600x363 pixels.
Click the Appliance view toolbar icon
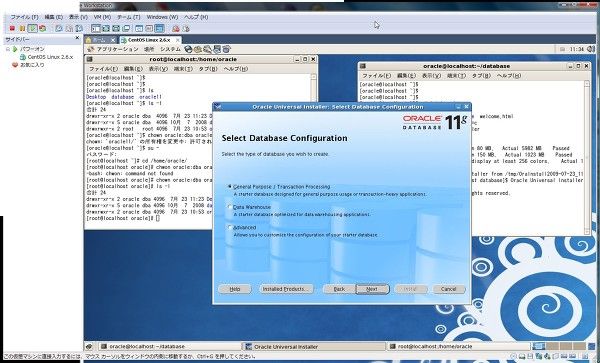tap(149, 28)
